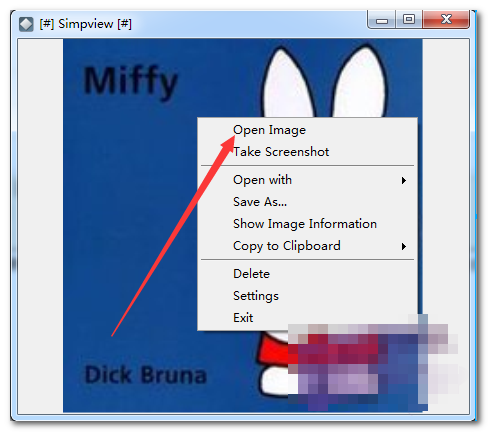Click the Miffy title text in image
488x432 pixels.
(131, 82)
